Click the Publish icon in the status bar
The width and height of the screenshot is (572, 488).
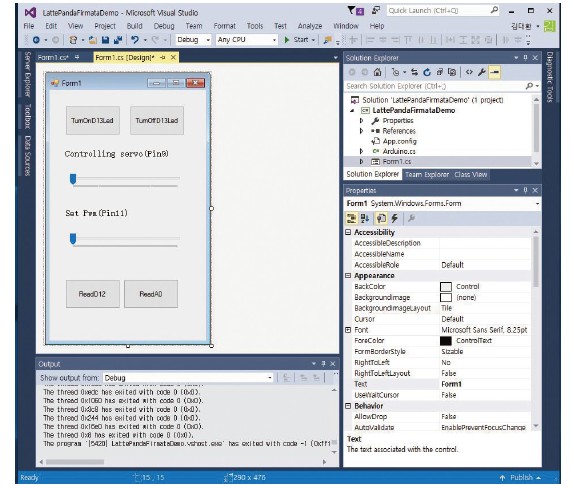[x=502, y=477]
